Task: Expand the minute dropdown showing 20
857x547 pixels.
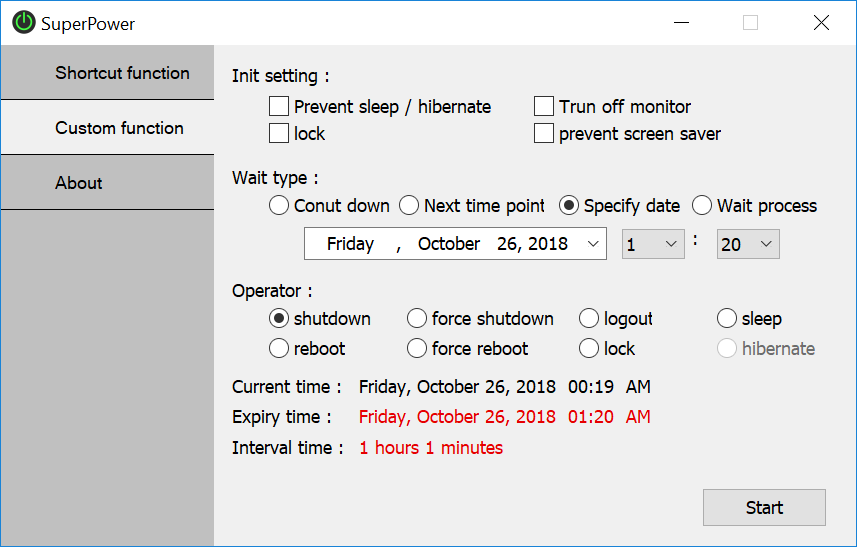Action: 766,244
